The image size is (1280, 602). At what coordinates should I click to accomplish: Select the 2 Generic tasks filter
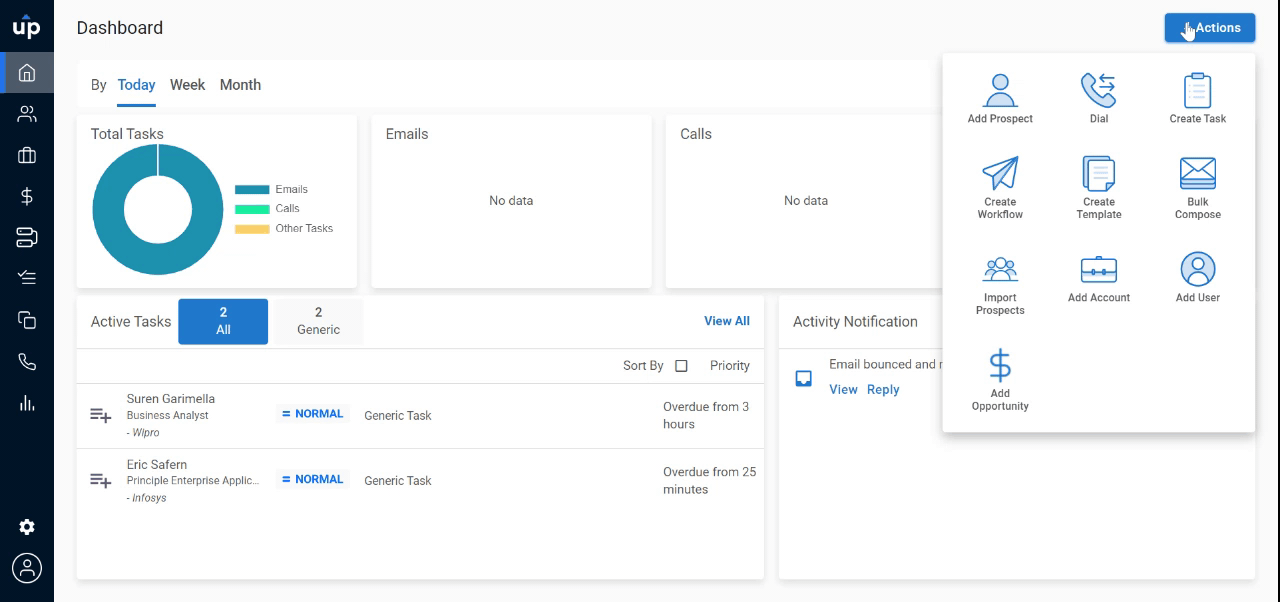[x=318, y=321]
